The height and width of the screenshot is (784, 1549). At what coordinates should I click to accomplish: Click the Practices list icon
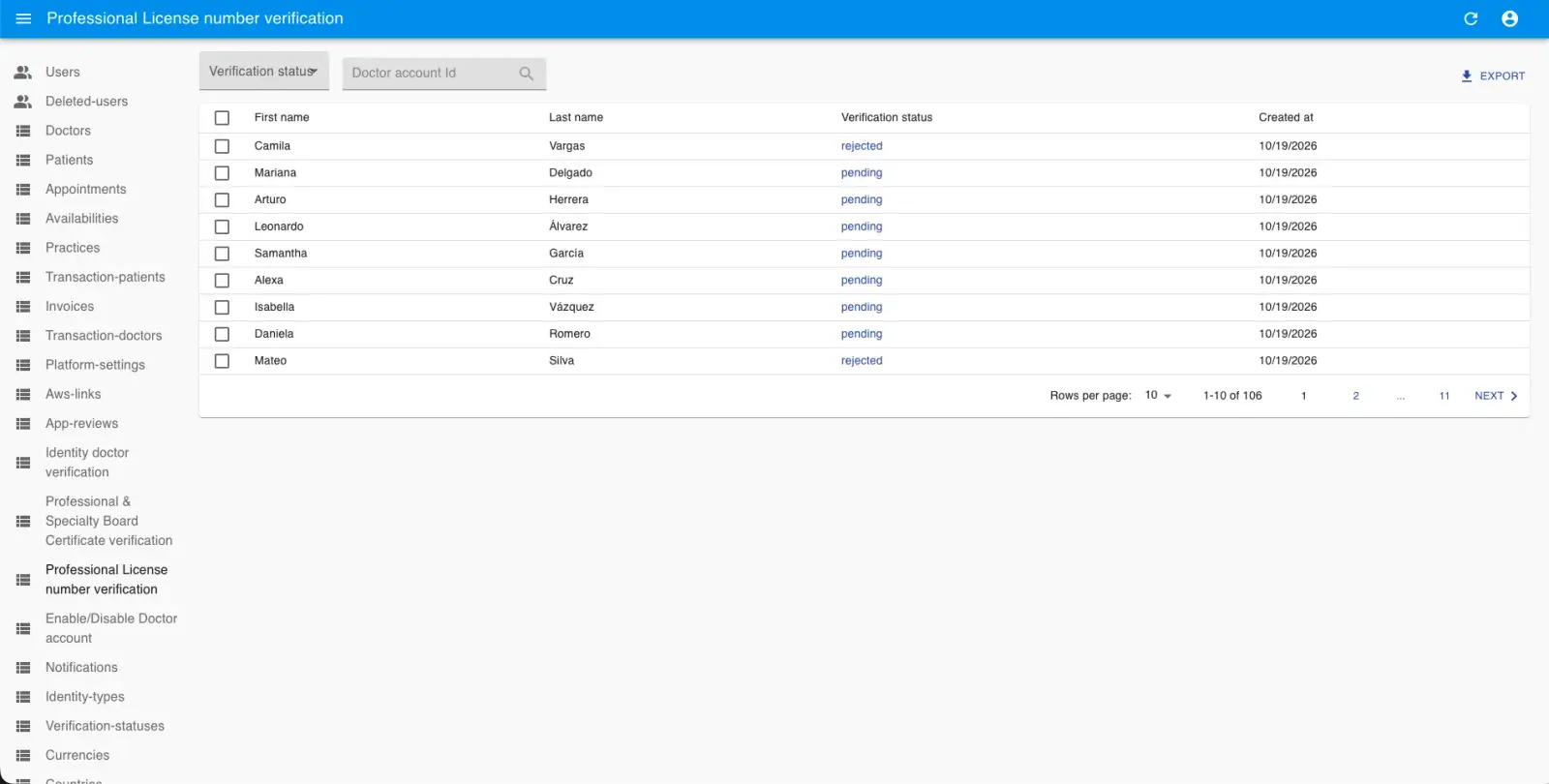point(23,248)
